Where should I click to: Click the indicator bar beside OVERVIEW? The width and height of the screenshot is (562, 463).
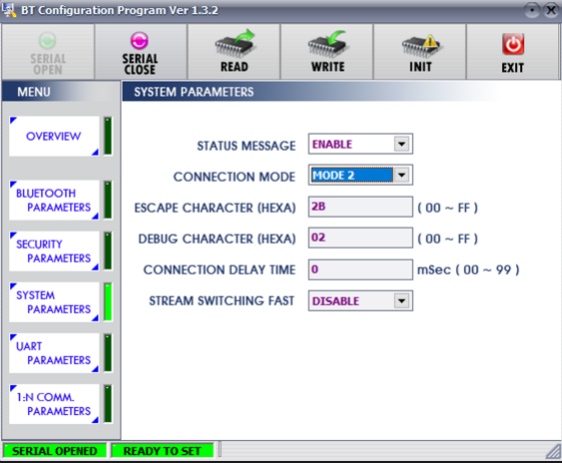pyautogui.click(x=108, y=136)
